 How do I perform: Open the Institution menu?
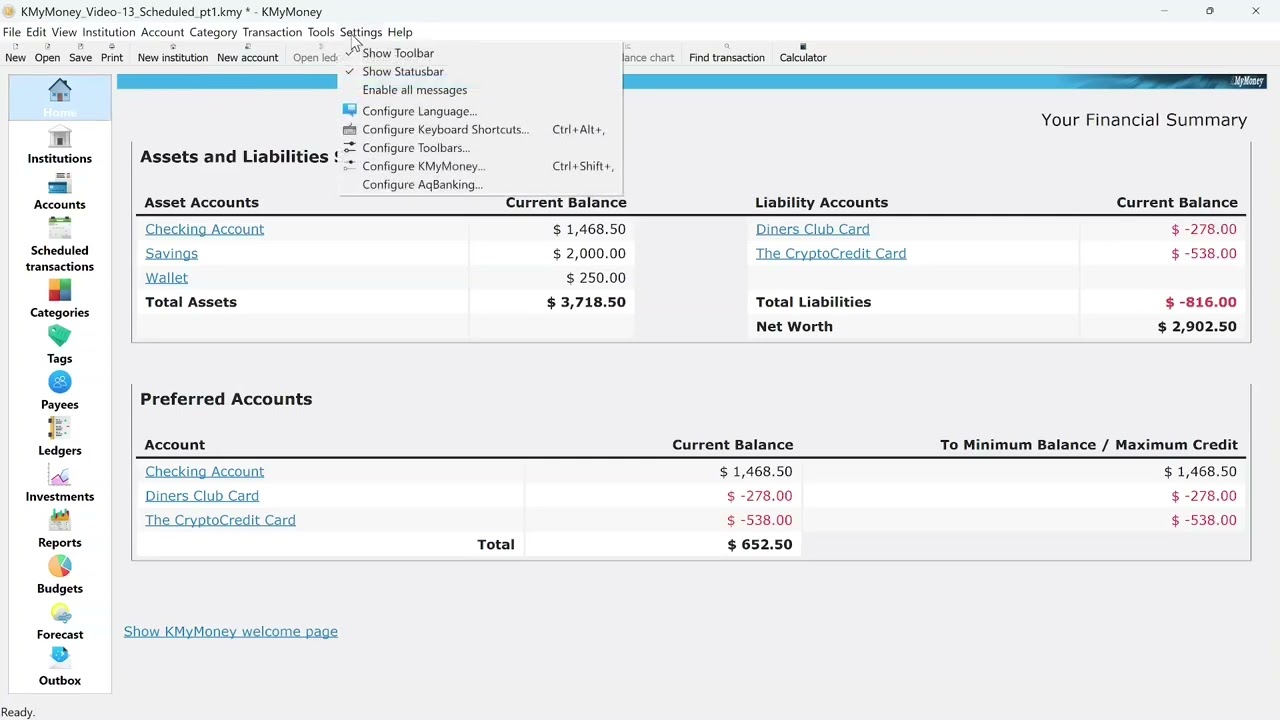109,32
